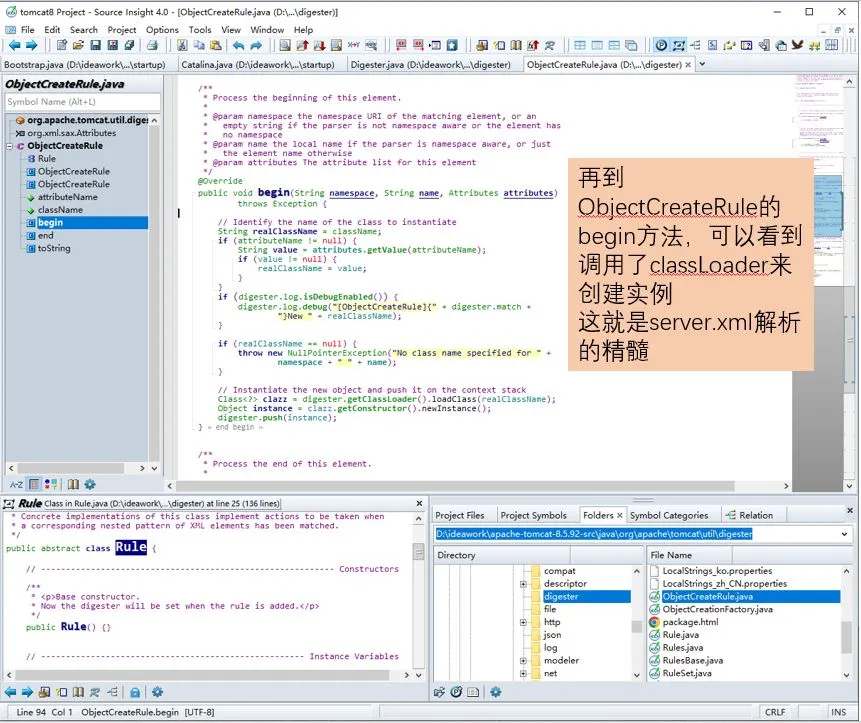Viewport: 861px width, 723px height.
Task: Open the Options menu
Action: click(162, 30)
